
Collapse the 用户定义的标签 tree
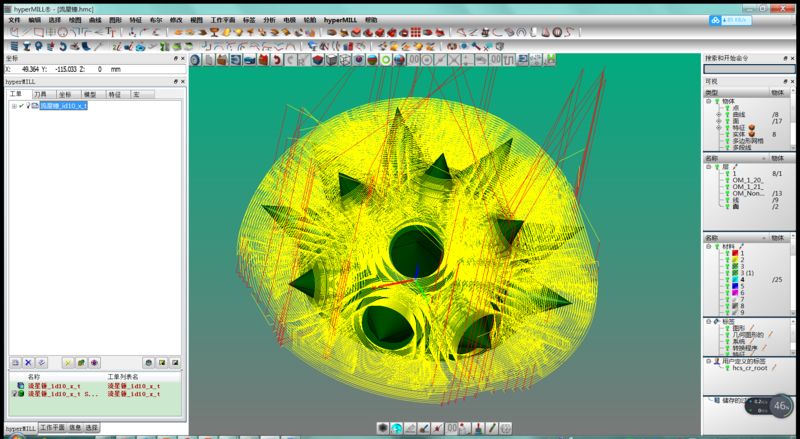[709, 361]
